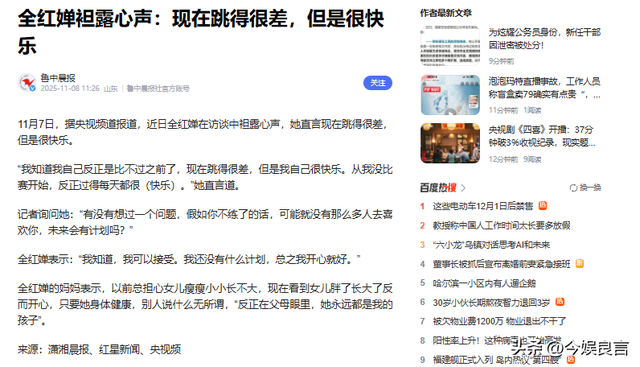Click the 作者最新文章 heading
The width and height of the screenshot is (640, 367).
click(x=446, y=13)
